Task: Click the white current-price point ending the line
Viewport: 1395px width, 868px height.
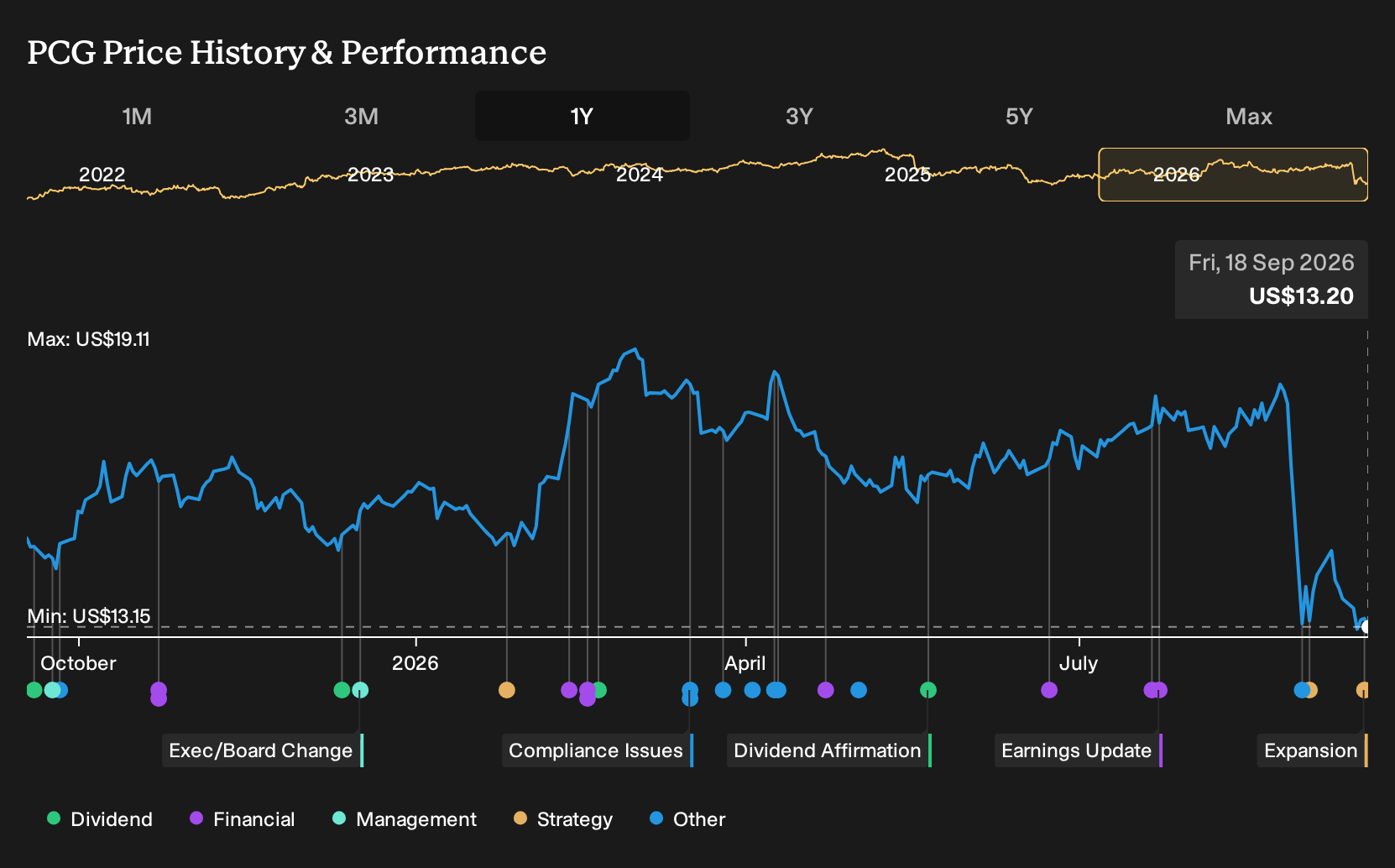Action: pos(1366,626)
